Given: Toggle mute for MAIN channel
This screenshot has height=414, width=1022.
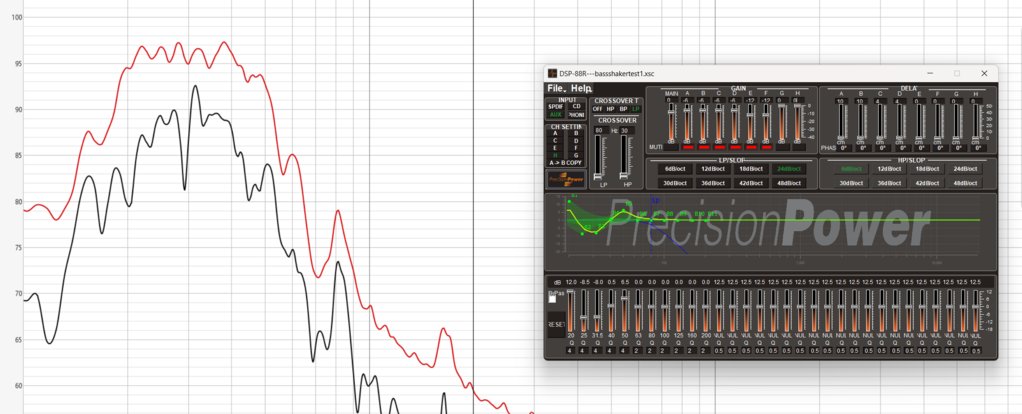Looking at the screenshot, I should [x=671, y=147].
